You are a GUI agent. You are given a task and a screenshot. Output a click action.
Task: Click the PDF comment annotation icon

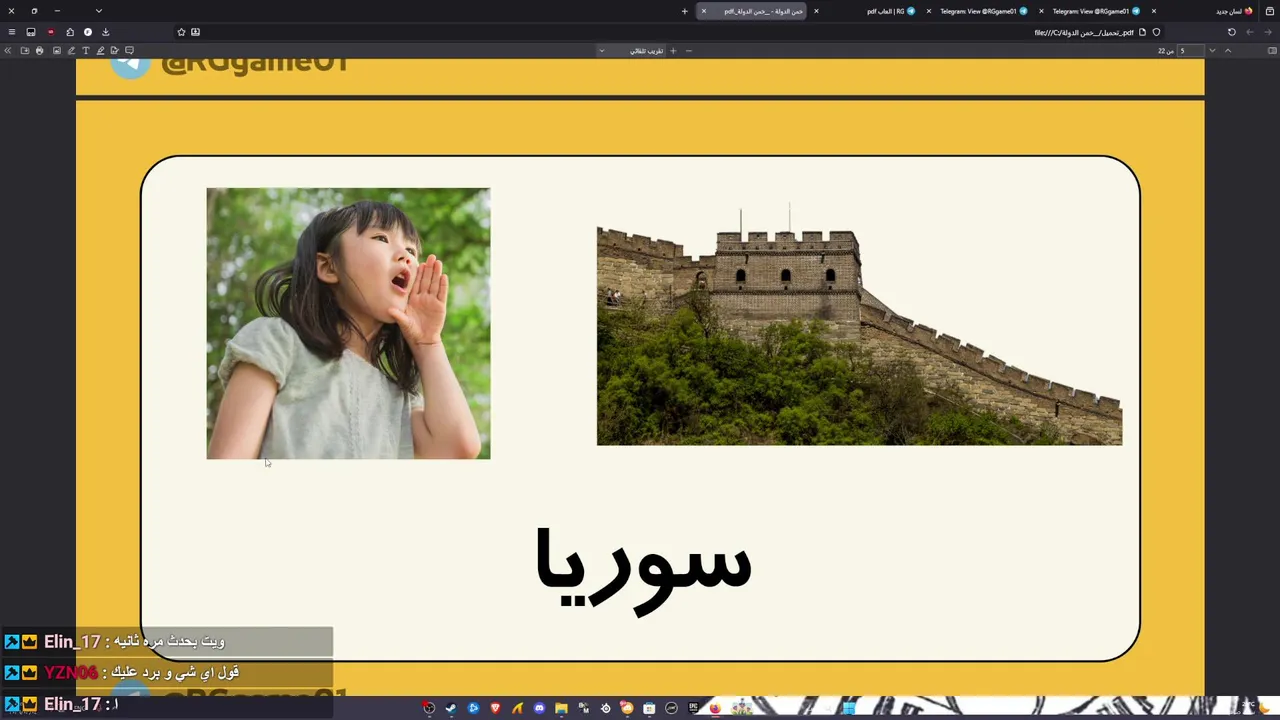click(129, 50)
